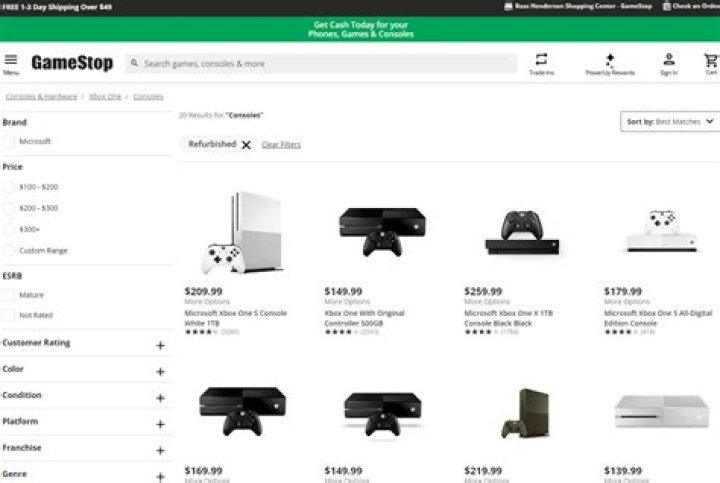Viewport: 720px width, 483px height.
Task: Click Get Cash Today green banner
Action: 360,29
